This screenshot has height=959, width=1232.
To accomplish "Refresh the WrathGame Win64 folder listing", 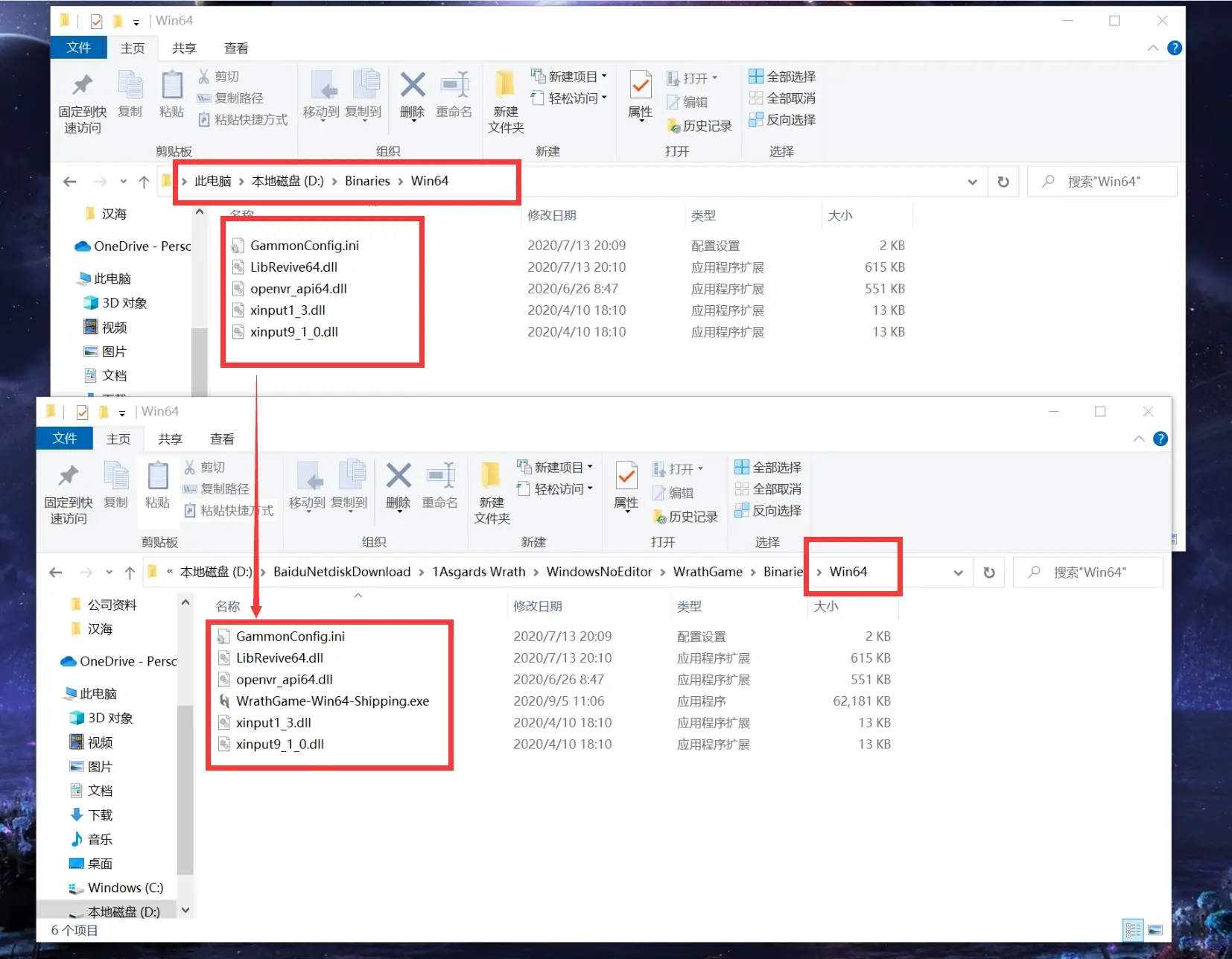I will [x=988, y=573].
